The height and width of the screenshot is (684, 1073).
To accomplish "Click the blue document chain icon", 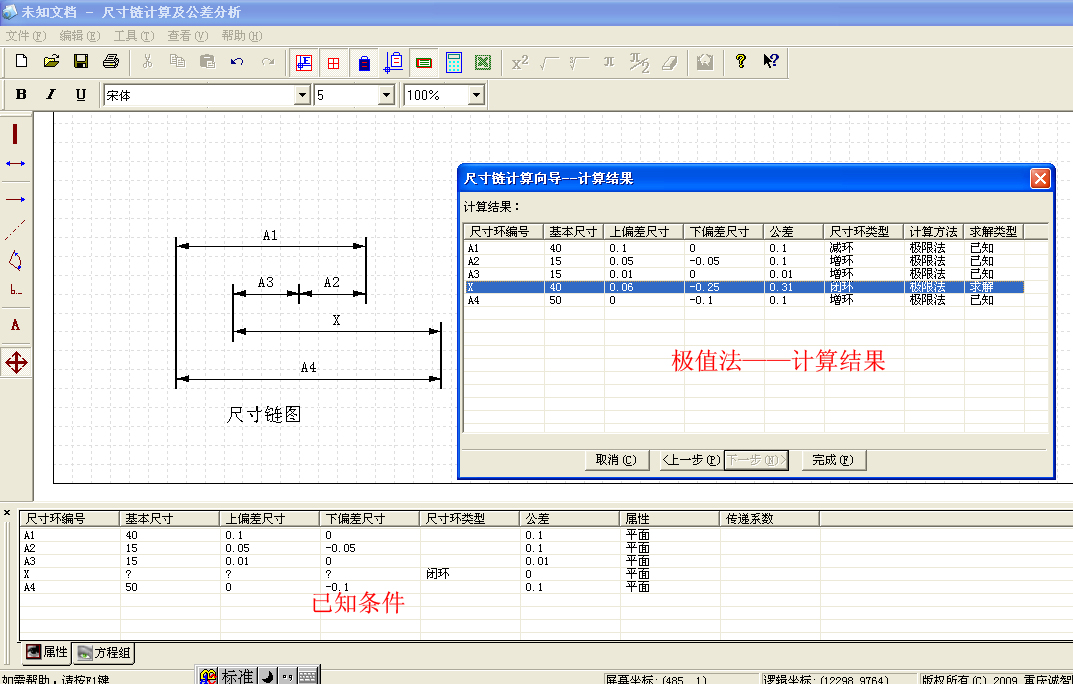I will 394,62.
